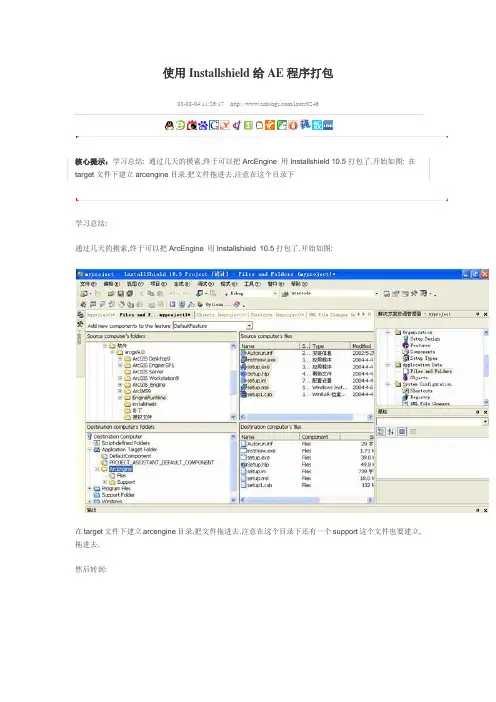The image size is (496, 702).
Task: Sort source files by the Type column
Action: [x=330, y=346]
